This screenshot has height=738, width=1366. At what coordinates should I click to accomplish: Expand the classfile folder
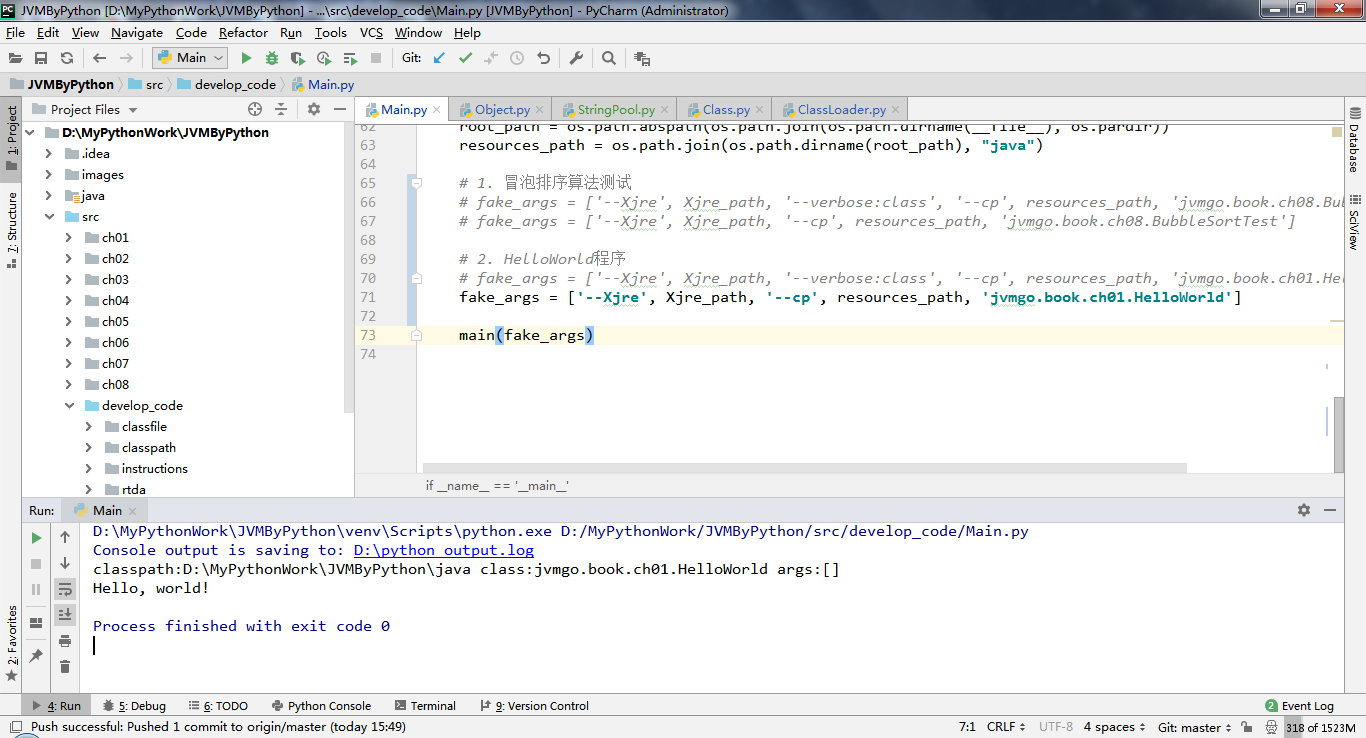coord(89,427)
